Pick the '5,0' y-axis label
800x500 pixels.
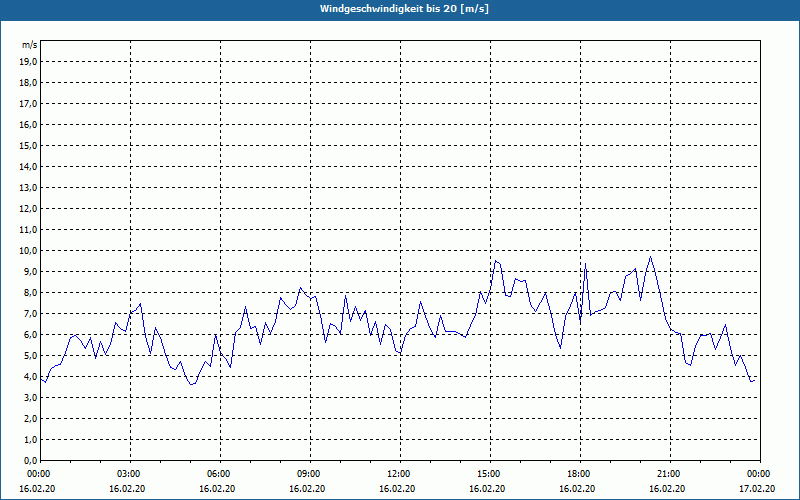click(x=31, y=356)
